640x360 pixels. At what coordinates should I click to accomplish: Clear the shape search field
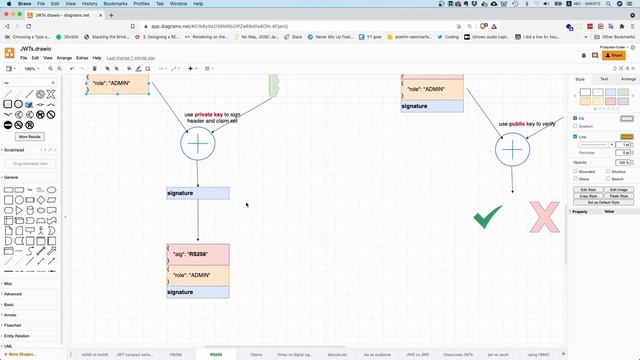53,83
